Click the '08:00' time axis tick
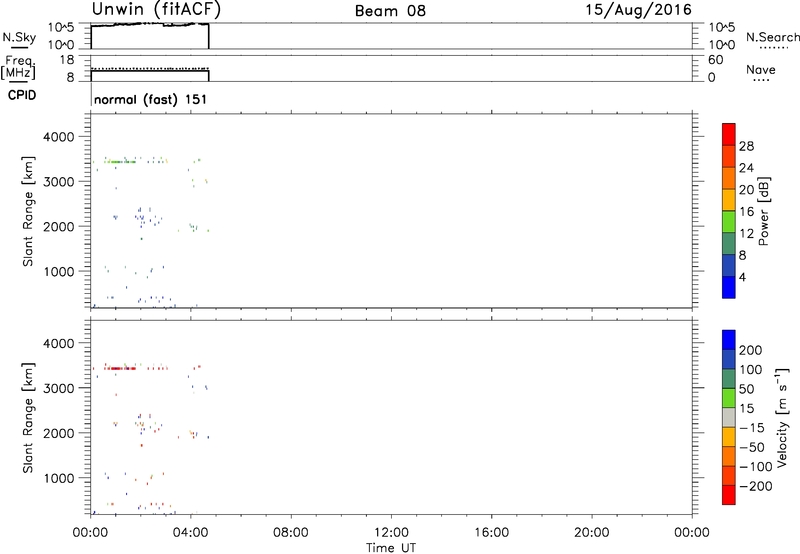Screen dimensions: 800x554 tap(291, 533)
